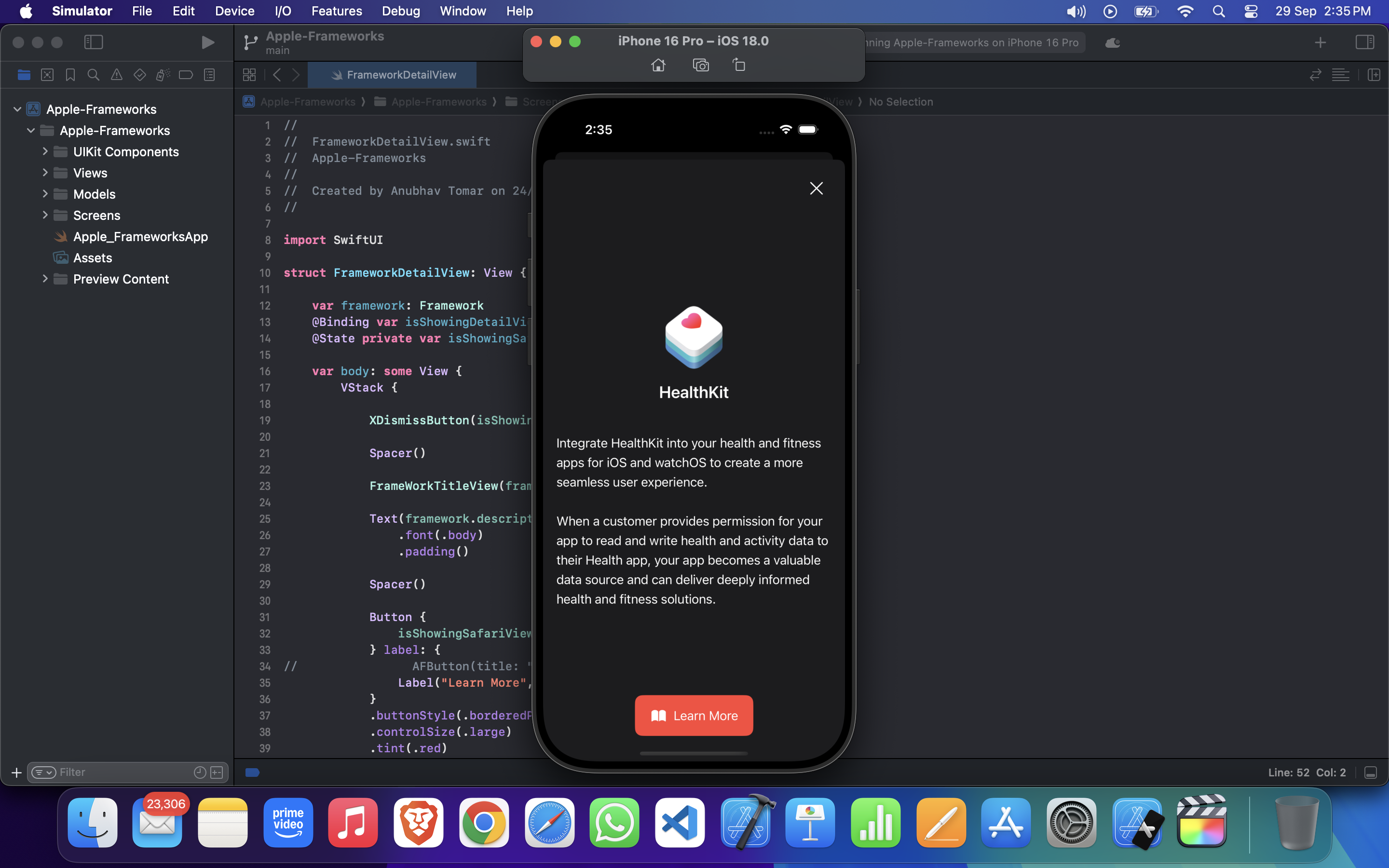Open the Report navigator list icon
This screenshot has width=1389, height=868.
point(209,75)
